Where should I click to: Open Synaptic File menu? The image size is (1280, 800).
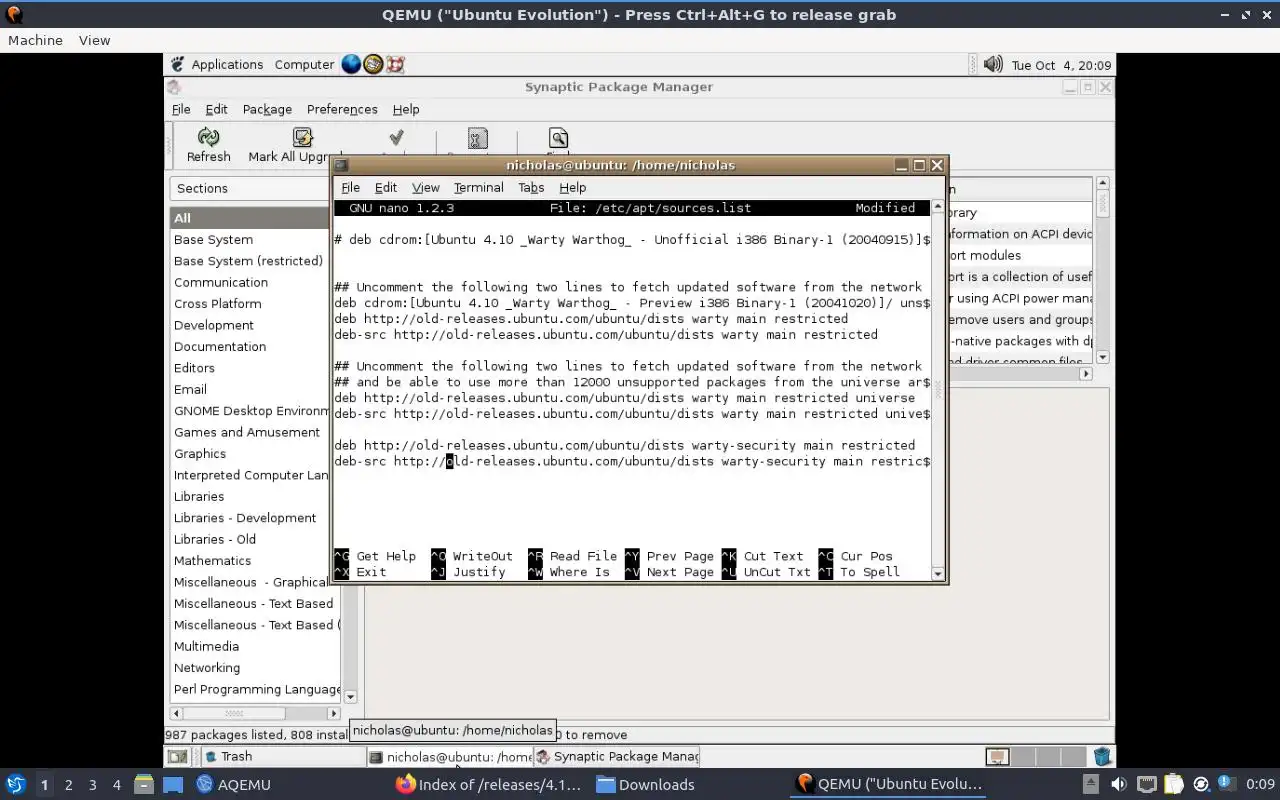181,109
